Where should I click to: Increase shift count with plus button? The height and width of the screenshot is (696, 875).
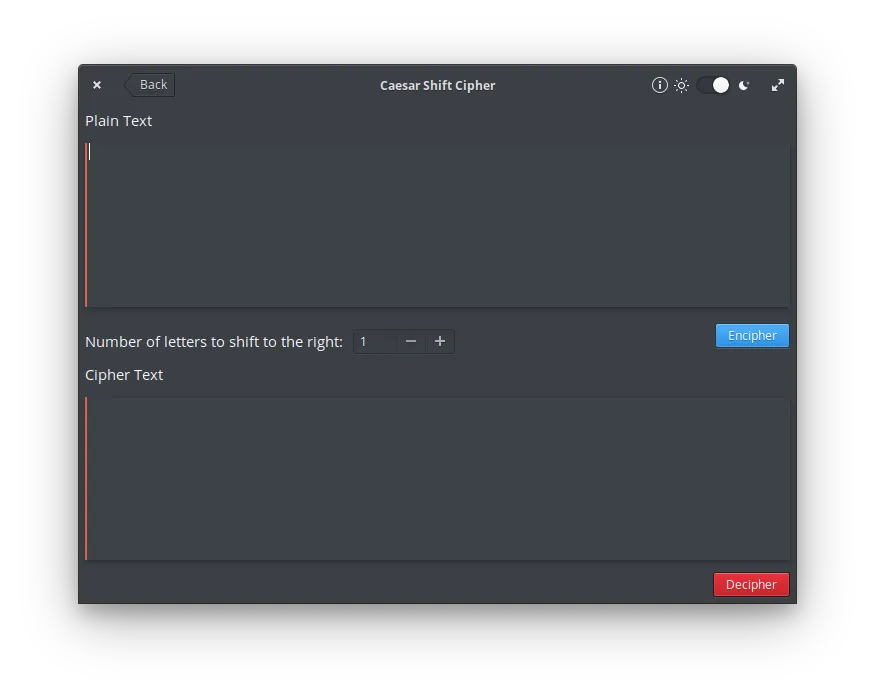(x=439, y=342)
